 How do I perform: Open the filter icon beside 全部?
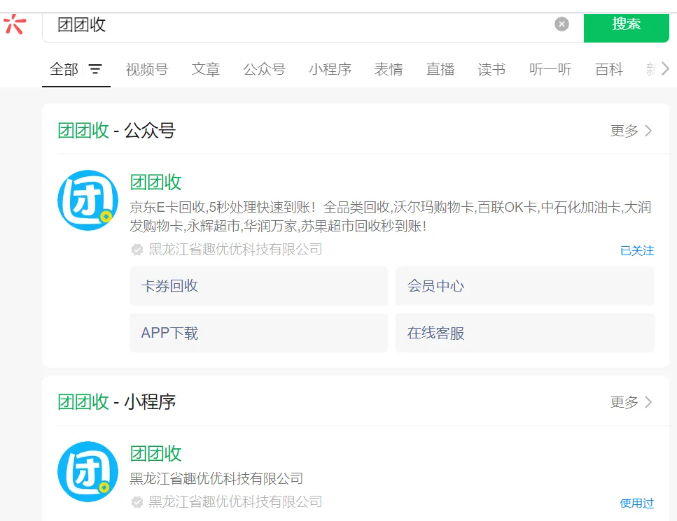point(95,69)
